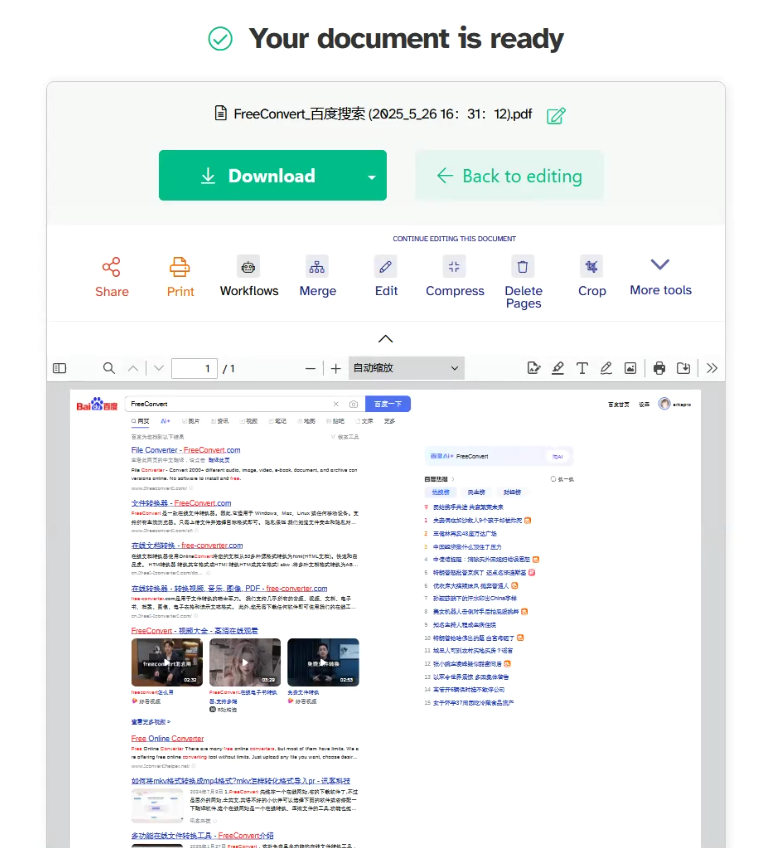Screen dimensions: 762x848
Task: Click the user avatar in Baidu header
Action: tap(664, 404)
